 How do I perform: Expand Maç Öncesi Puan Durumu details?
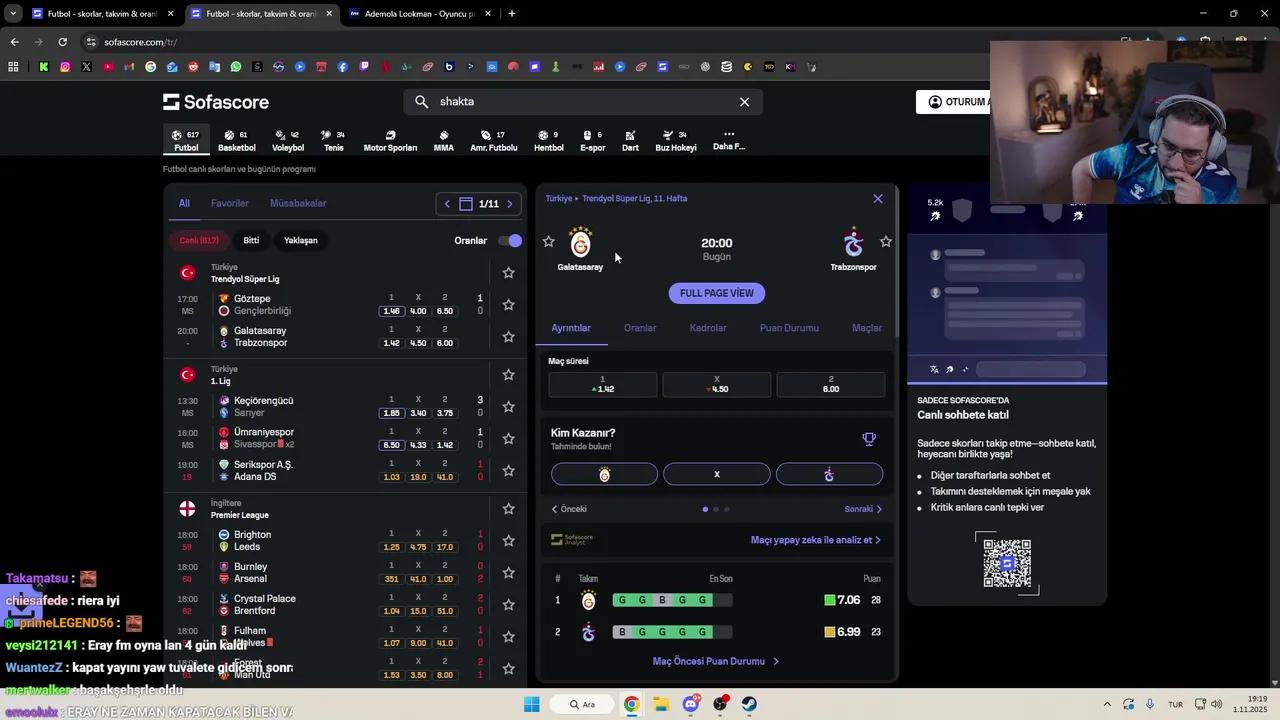(716, 661)
